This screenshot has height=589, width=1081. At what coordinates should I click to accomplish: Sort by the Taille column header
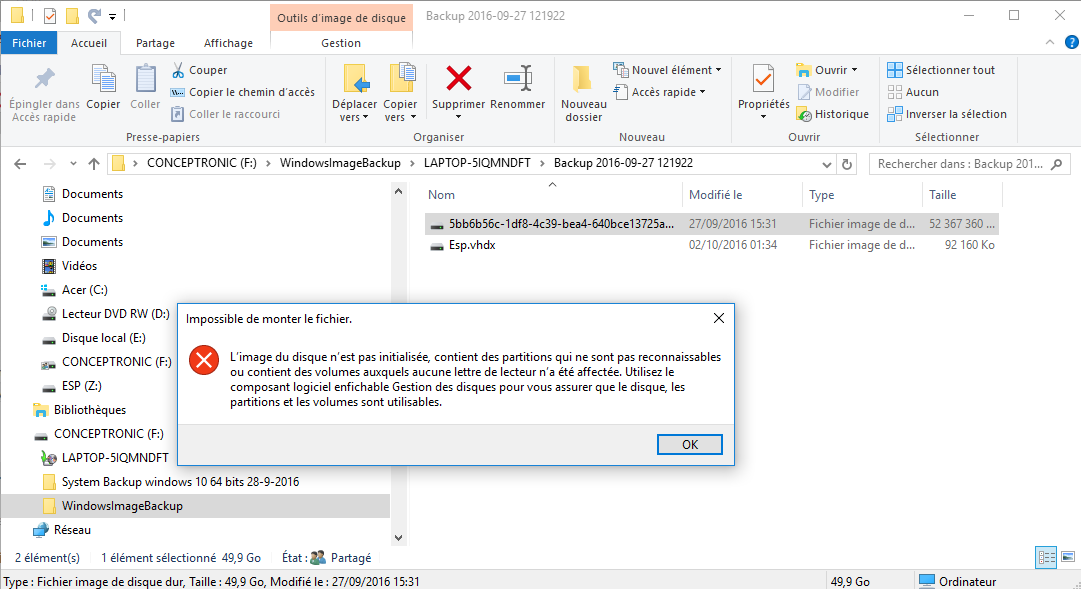click(942, 195)
